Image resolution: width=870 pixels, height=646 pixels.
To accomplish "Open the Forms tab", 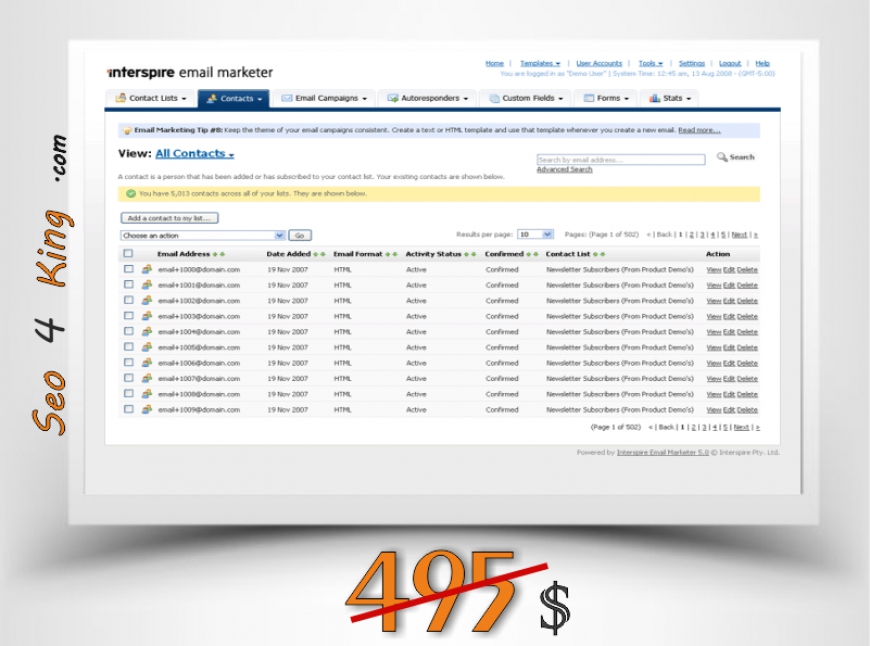I will [606, 98].
